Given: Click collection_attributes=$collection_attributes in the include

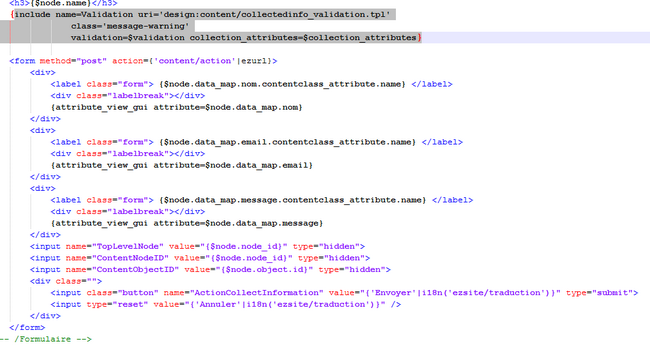Looking at the screenshot, I should click(303, 38).
